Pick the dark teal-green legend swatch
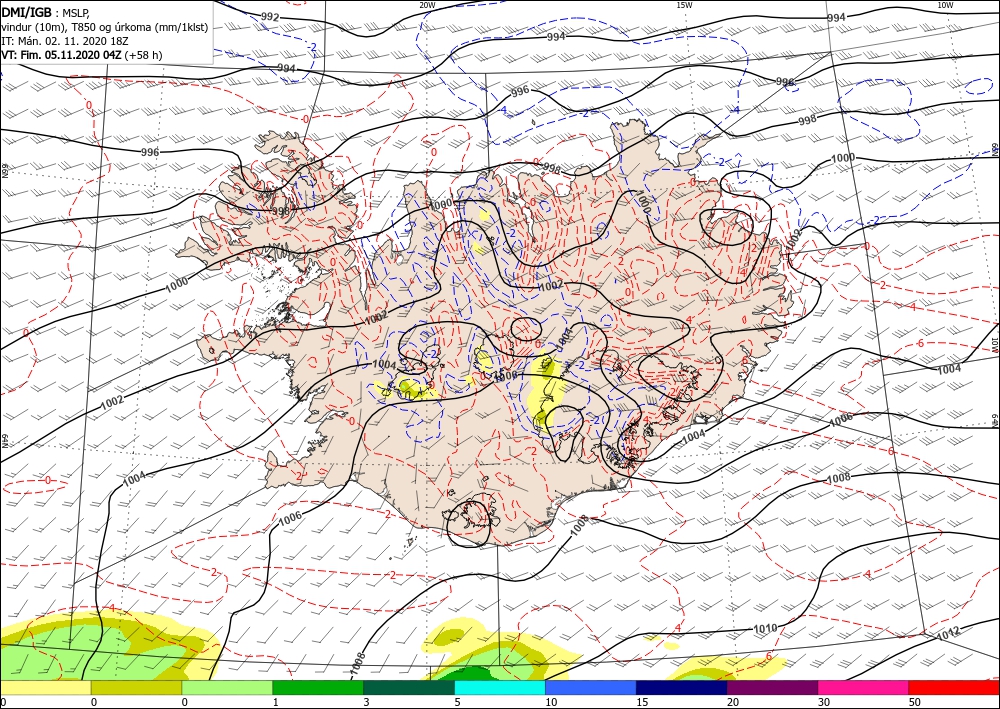The image size is (1000, 709). click(x=409, y=687)
